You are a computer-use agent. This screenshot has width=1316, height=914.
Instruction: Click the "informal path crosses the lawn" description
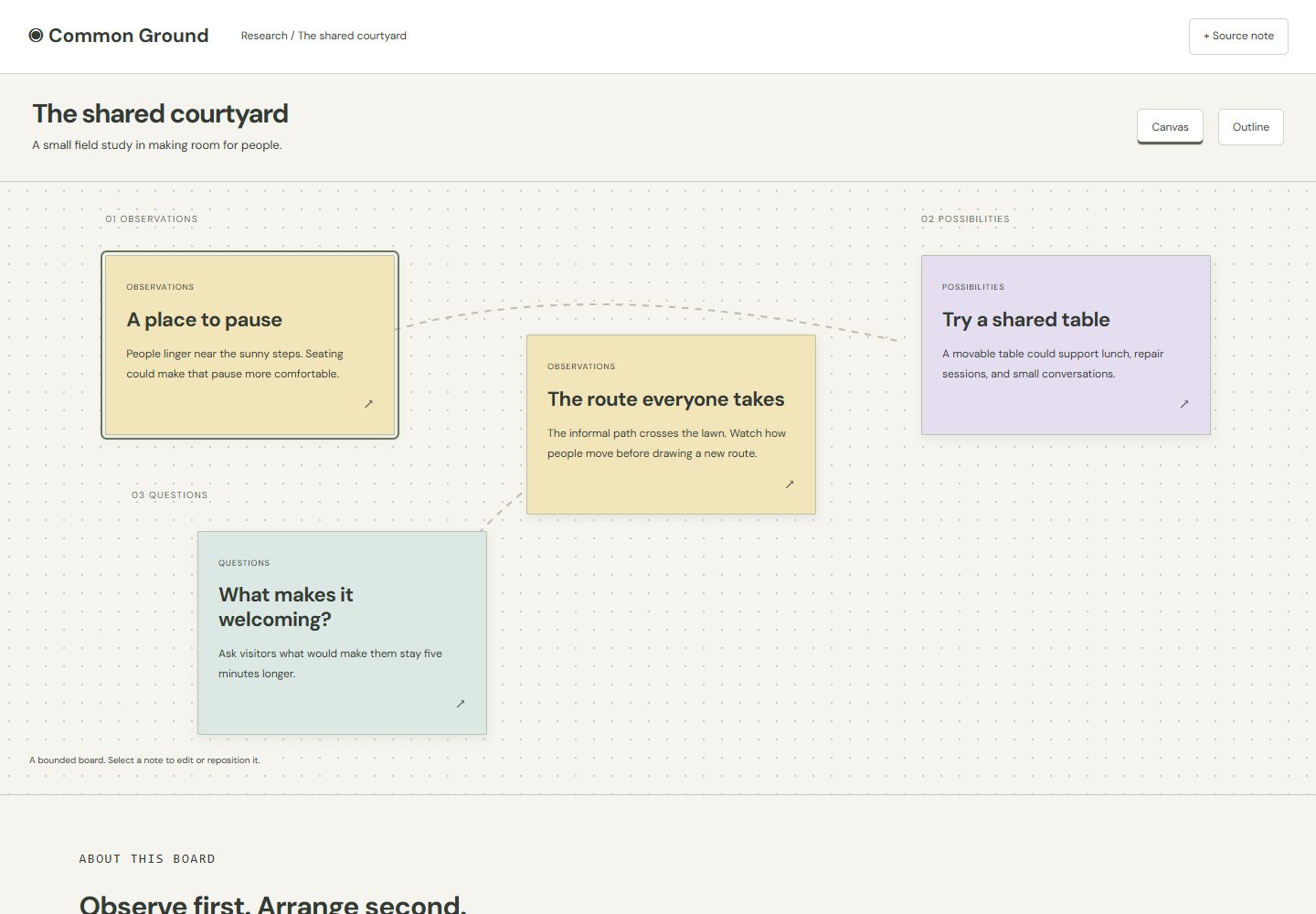[667, 443]
